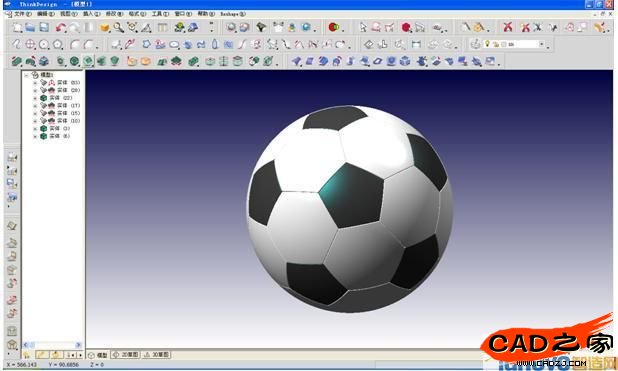Click the triangle measure tool icon
Viewport: 618px width, 371px height.
[x=147, y=27]
